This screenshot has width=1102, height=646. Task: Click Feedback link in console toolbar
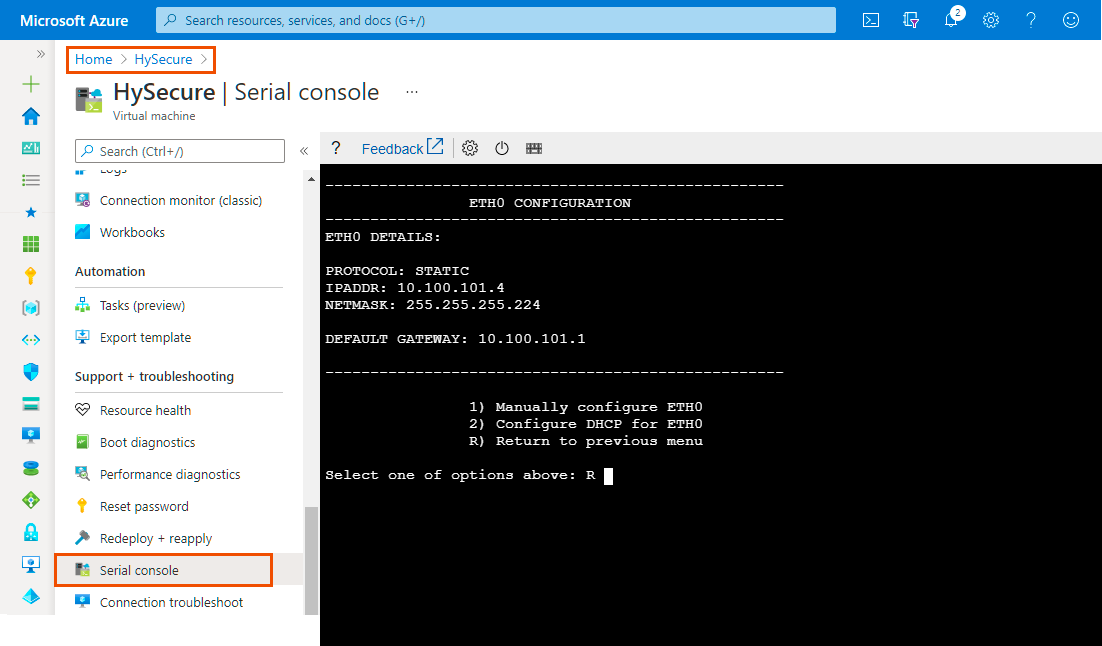[402, 148]
